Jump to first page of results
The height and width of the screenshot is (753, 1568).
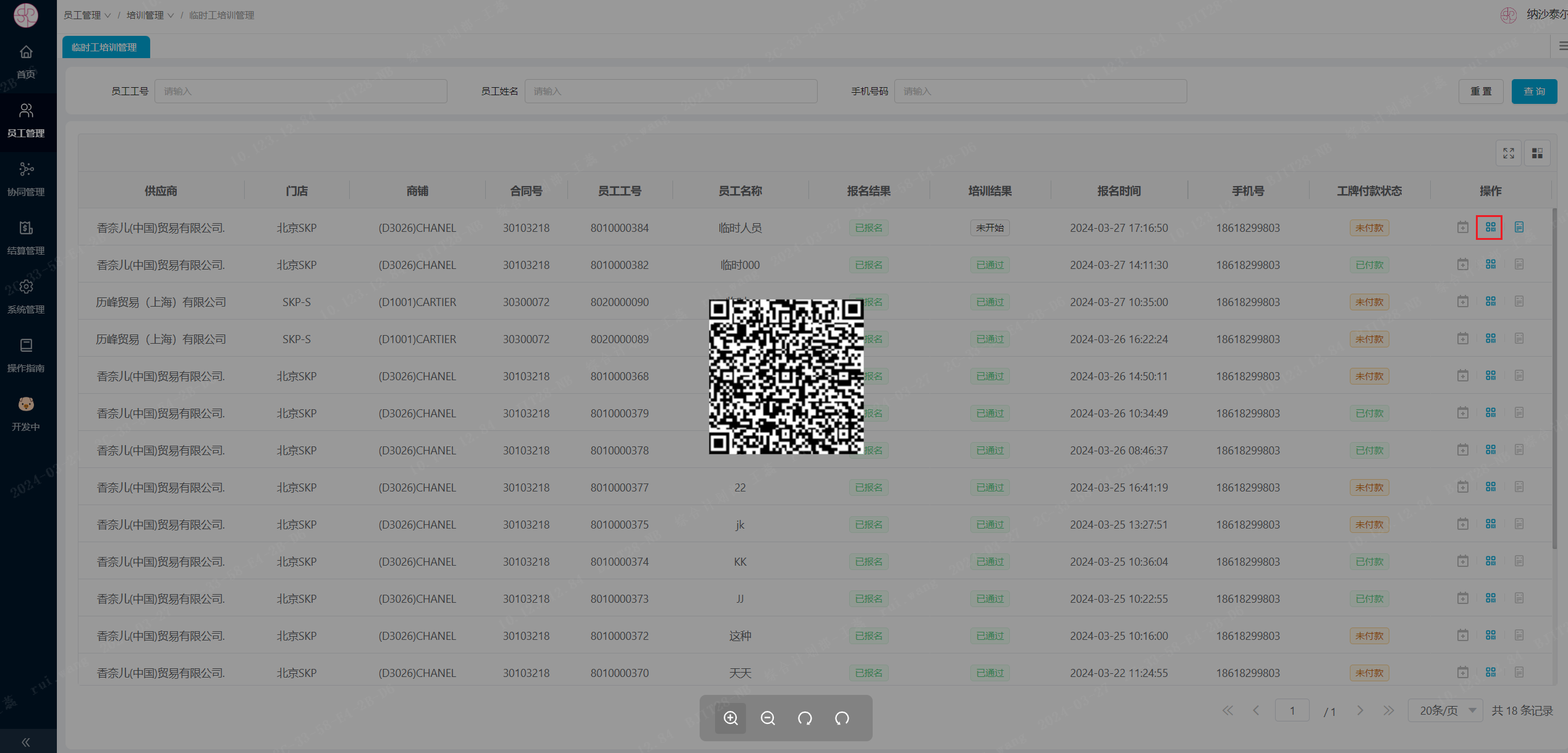pos(1227,710)
